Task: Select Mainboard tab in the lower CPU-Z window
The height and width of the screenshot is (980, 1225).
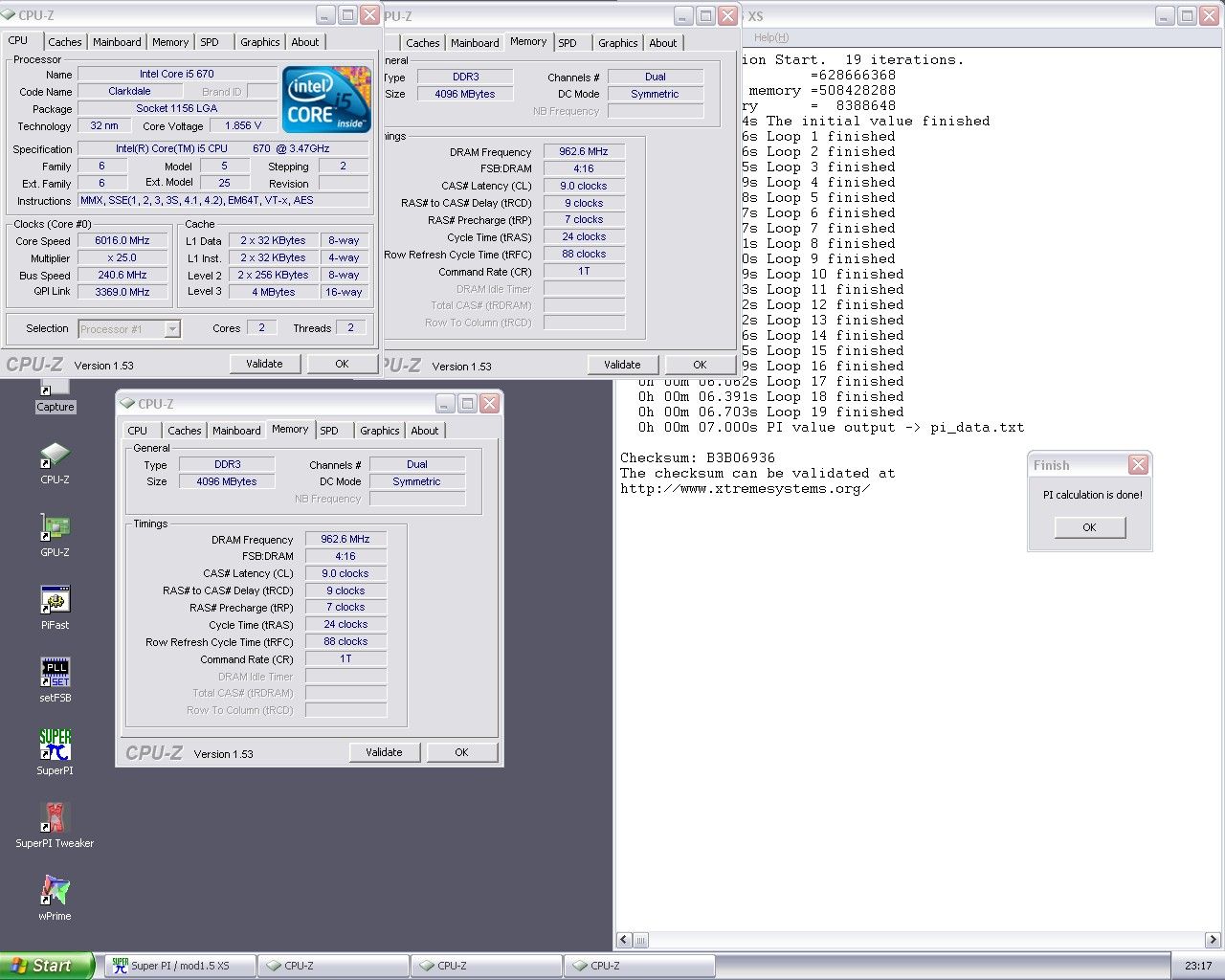Action: click(x=236, y=431)
